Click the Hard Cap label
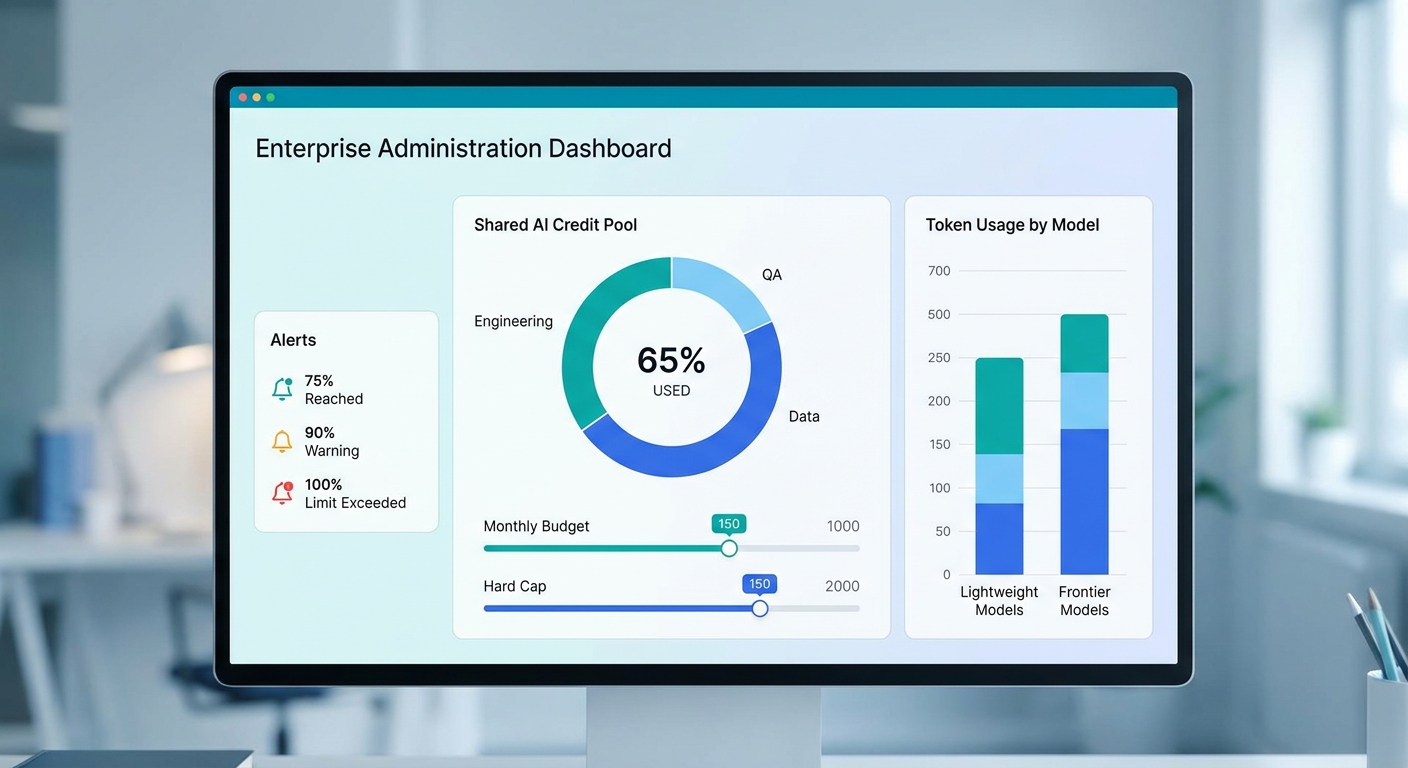Image resolution: width=1408 pixels, height=768 pixels. coord(515,586)
